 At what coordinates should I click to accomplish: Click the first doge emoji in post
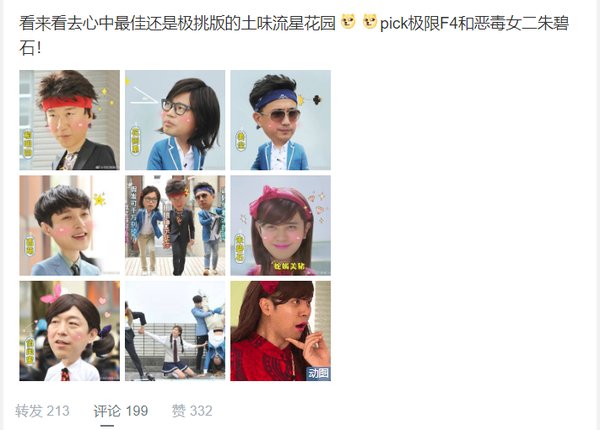(348, 21)
